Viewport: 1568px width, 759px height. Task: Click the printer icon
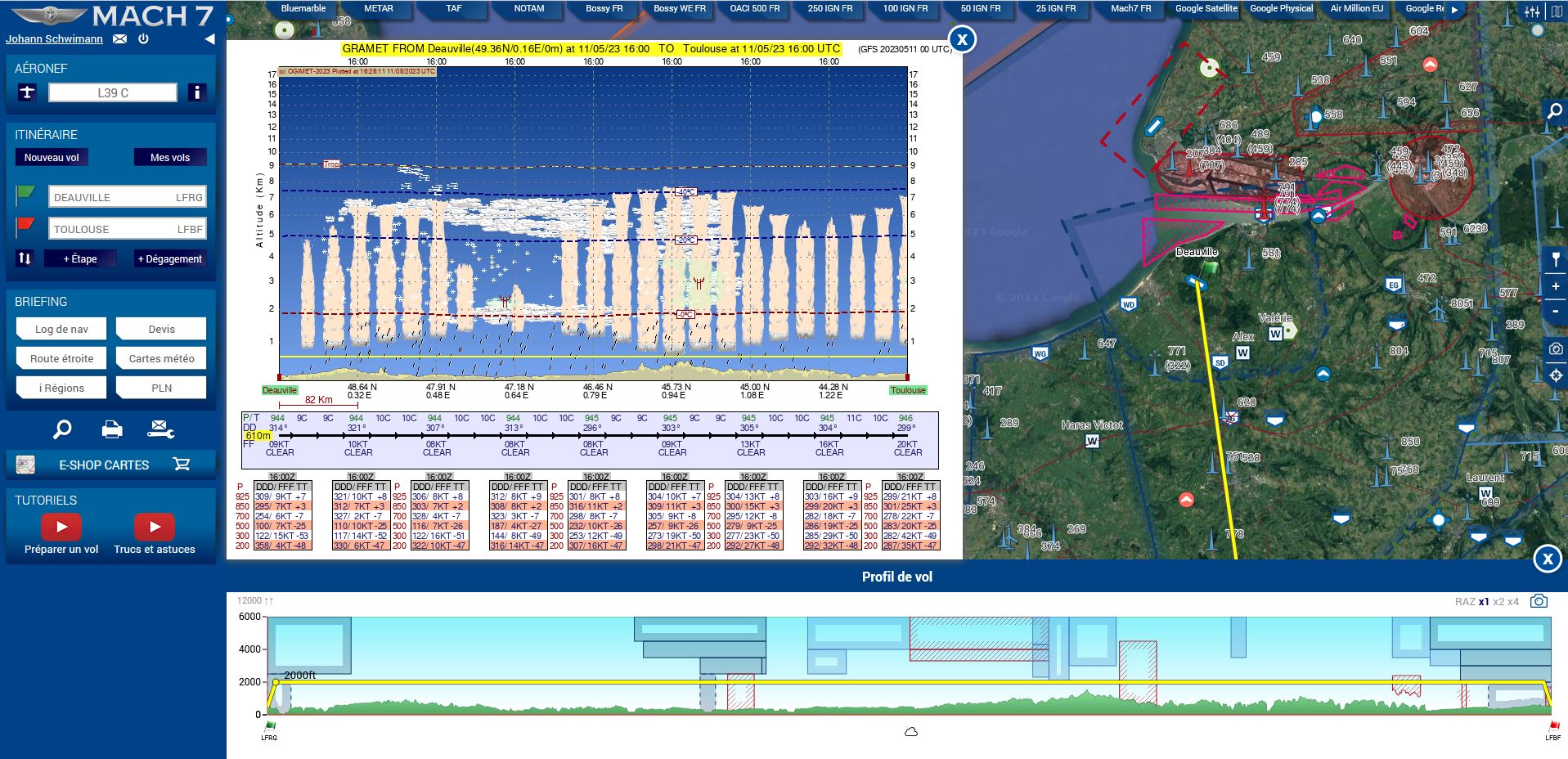pyautogui.click(x=112, y=429)
